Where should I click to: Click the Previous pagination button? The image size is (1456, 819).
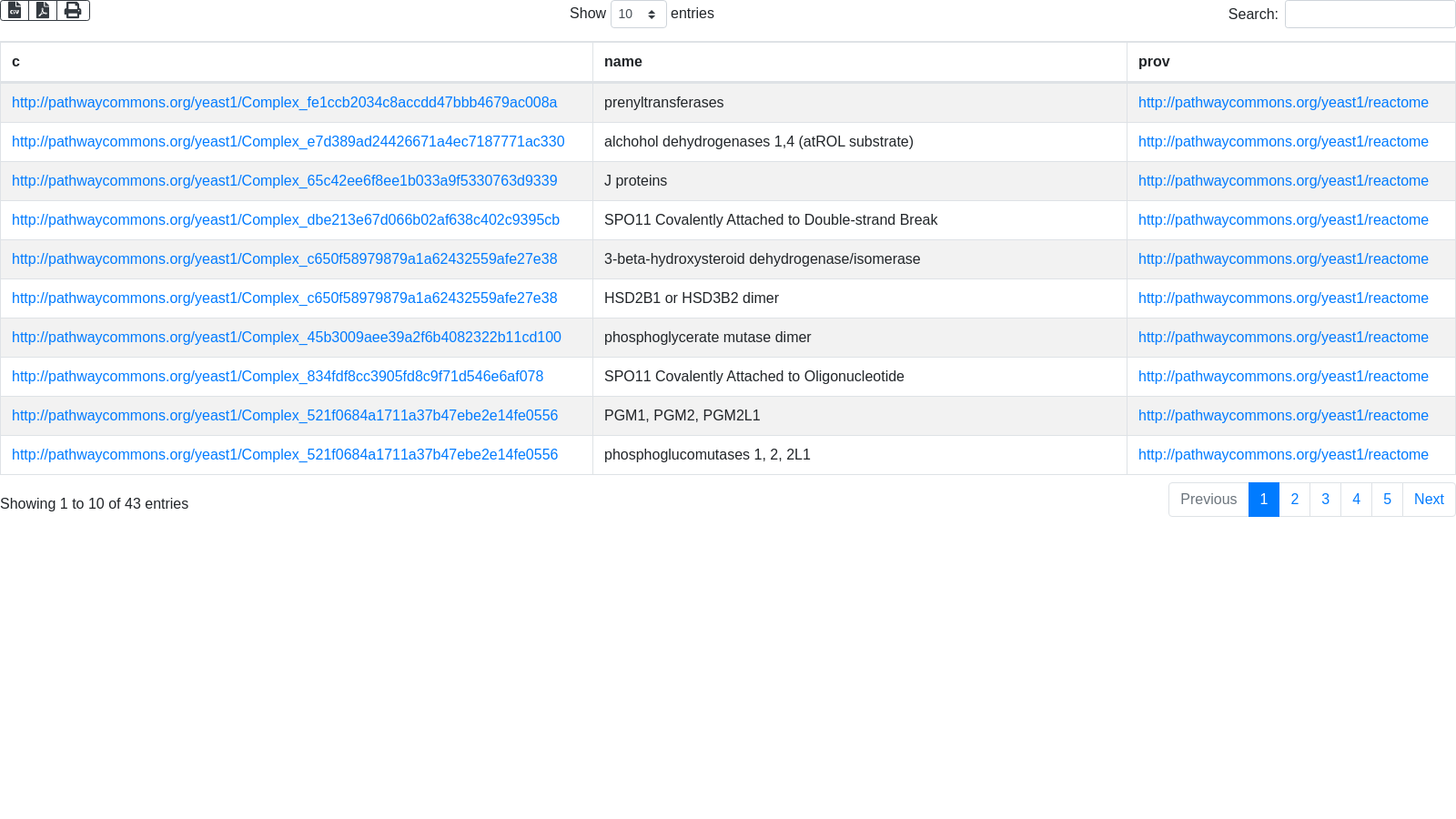1208,500
